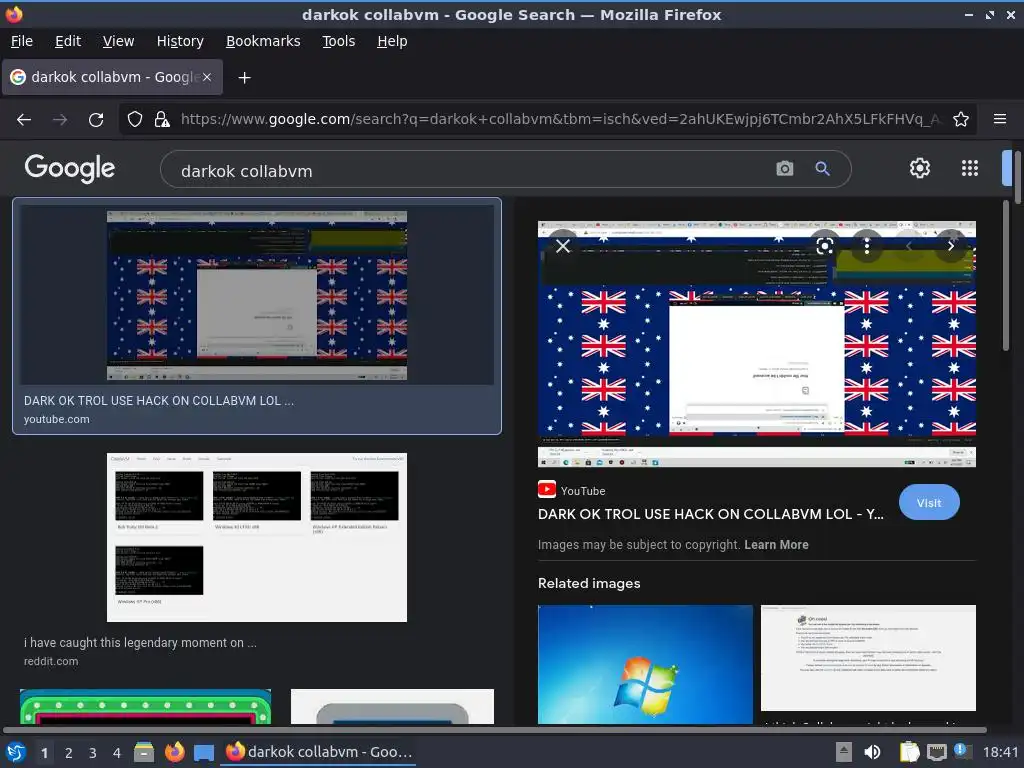The image size is (1024, 768).
Task: Open the Help menu
Action: (392, 41)
